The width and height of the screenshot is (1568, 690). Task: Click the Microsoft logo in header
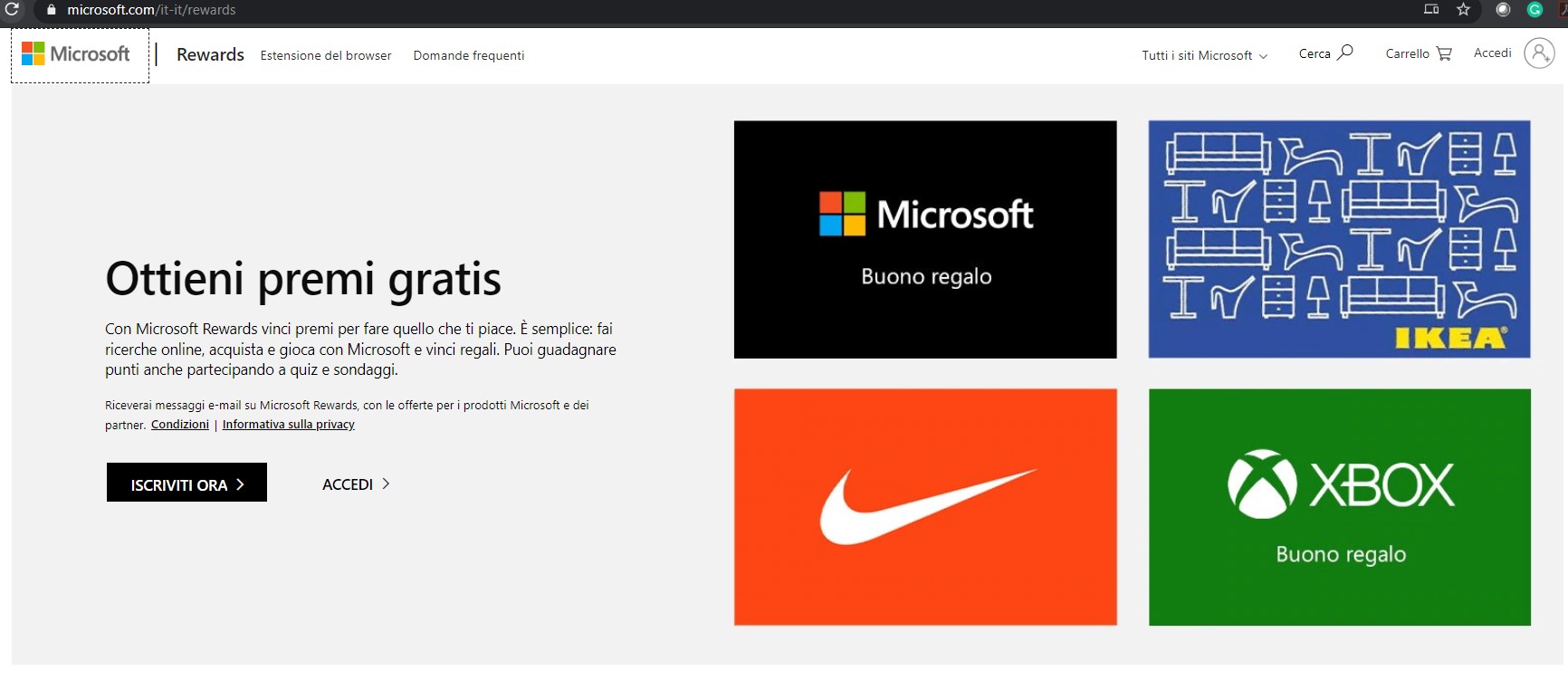(76, 54)
